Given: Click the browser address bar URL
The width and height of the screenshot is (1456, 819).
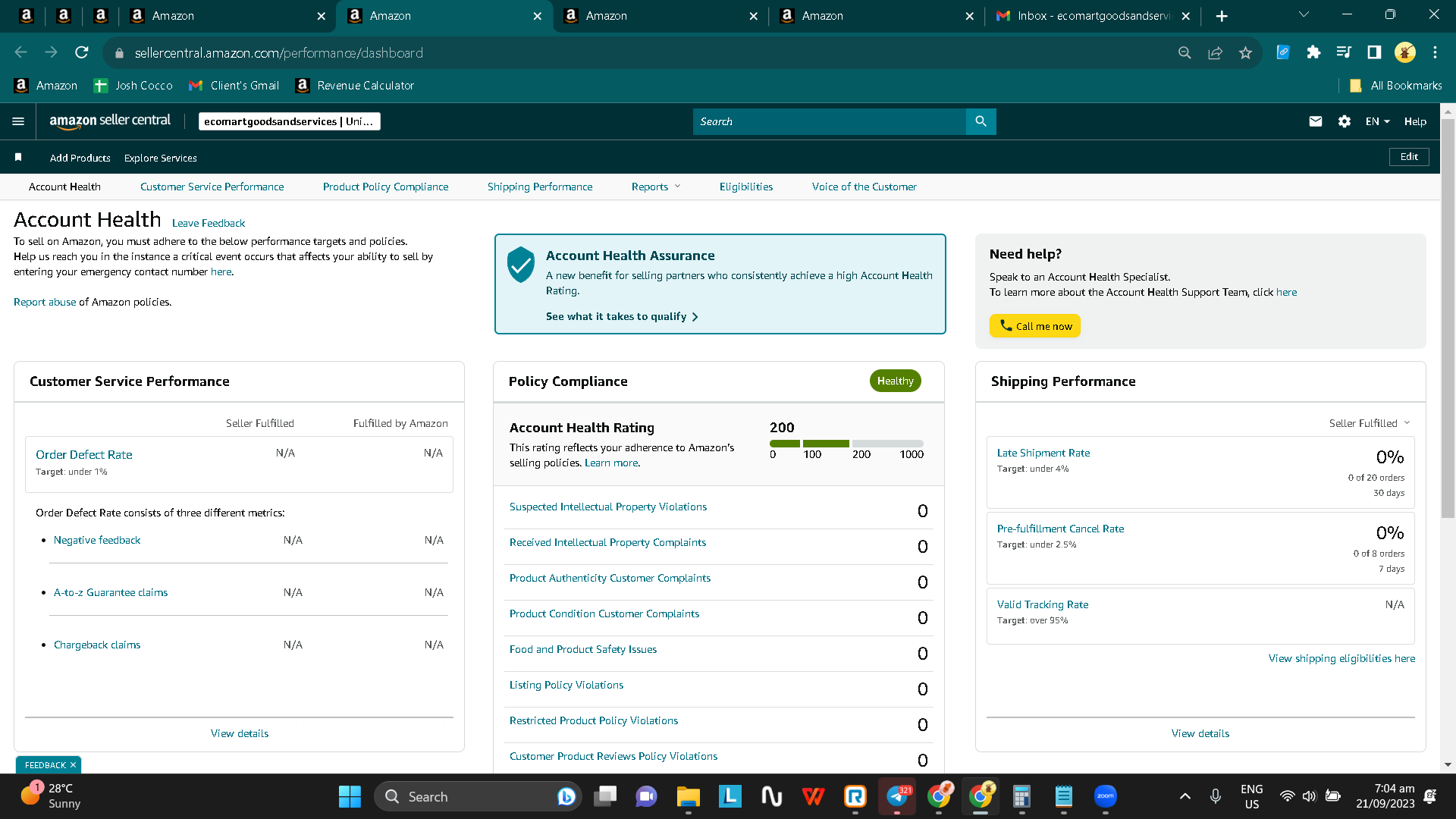Looking at the screenshot, I should 279,53.
